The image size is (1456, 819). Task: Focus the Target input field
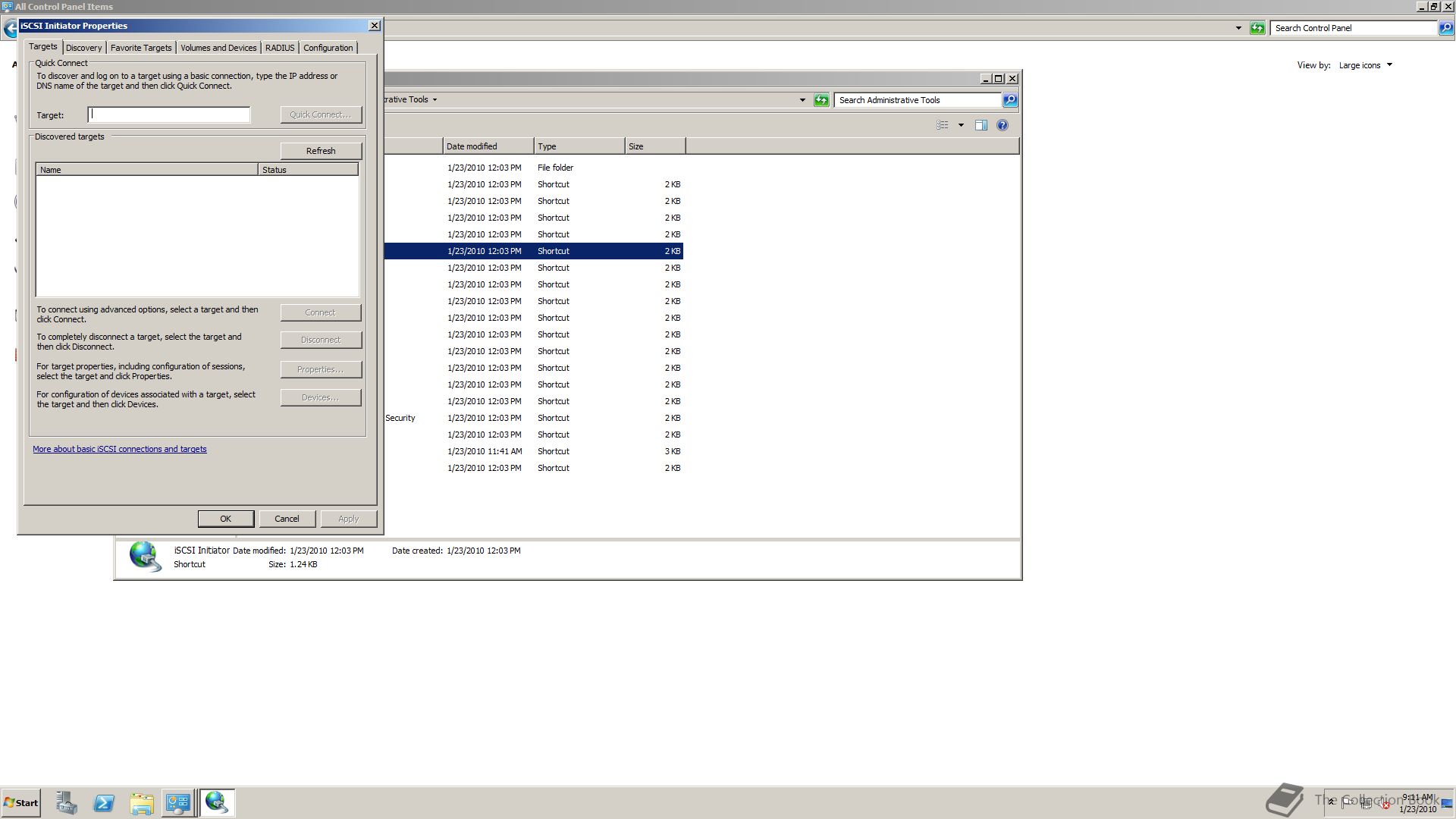tap(169, 115)
